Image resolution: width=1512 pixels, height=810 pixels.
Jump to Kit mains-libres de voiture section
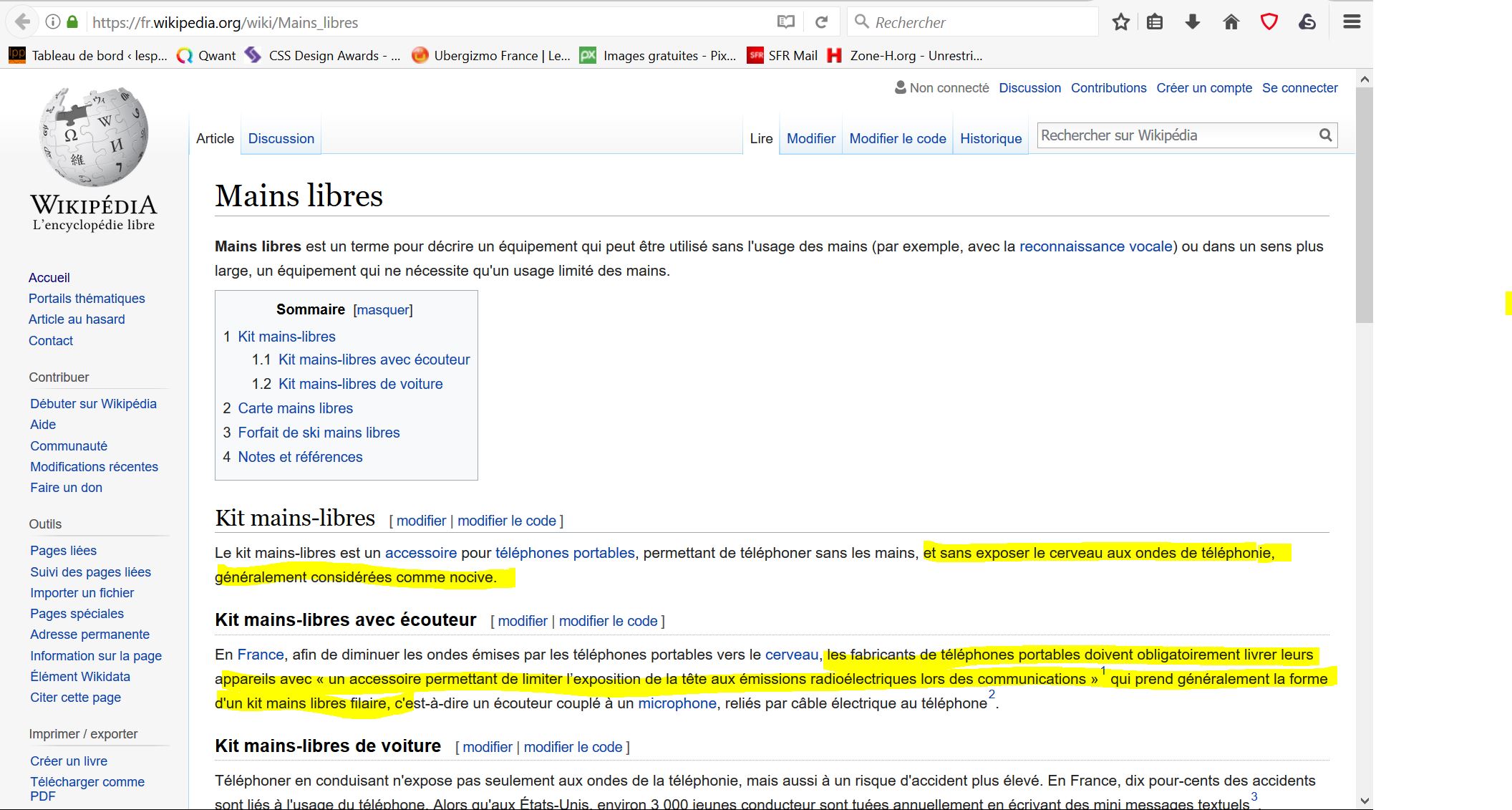(360, 384)
